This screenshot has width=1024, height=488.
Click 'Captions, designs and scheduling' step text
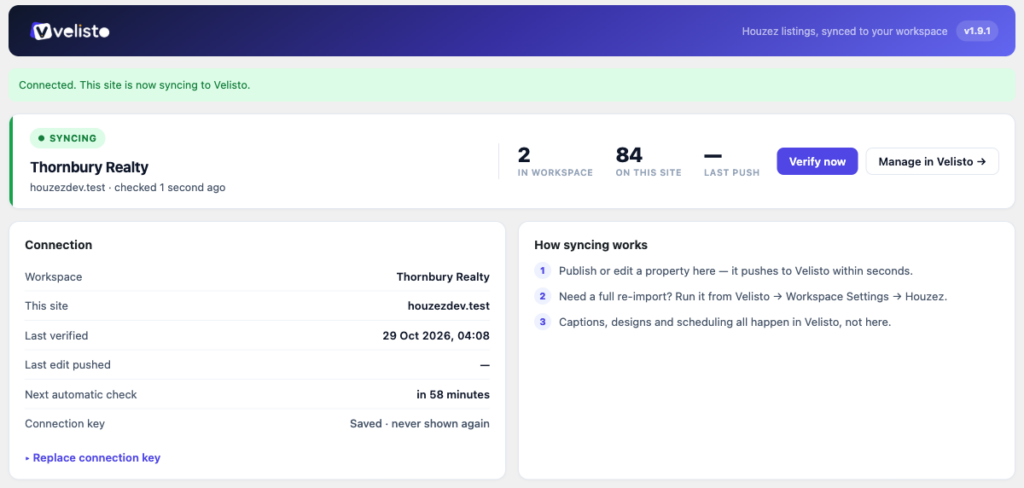pos(725,322)
